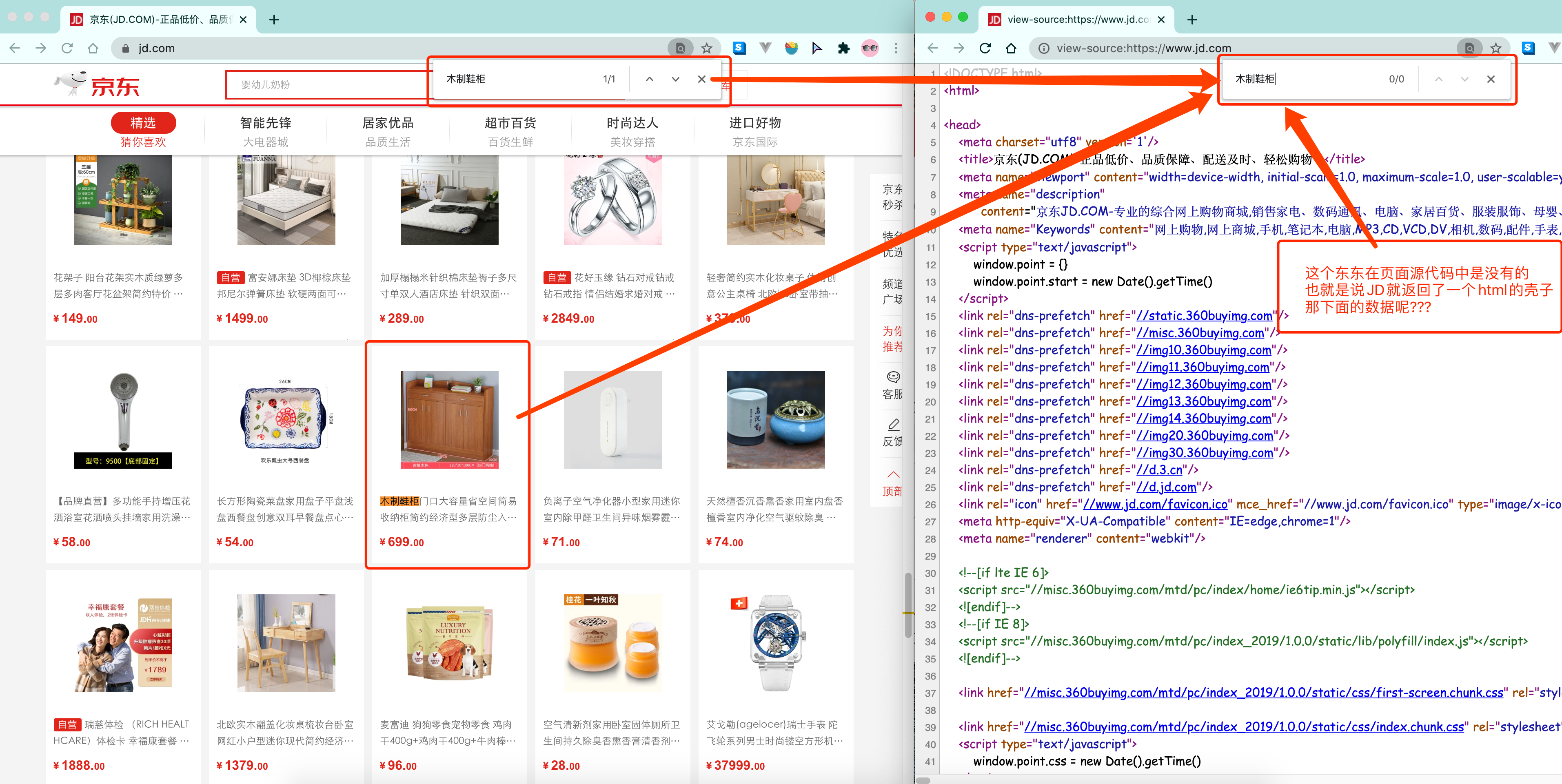Viewport: 1562px width, 784px height.
Task: Click the 为你推荐 sidebar item
Action: [892, 339]
